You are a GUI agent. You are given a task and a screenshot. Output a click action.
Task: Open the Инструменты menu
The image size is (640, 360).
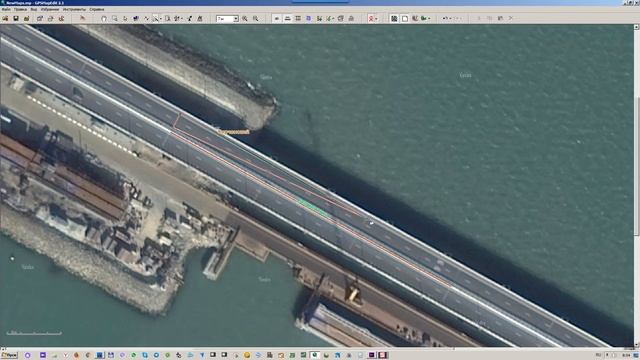pyautogui.click(x=75, y=9)
